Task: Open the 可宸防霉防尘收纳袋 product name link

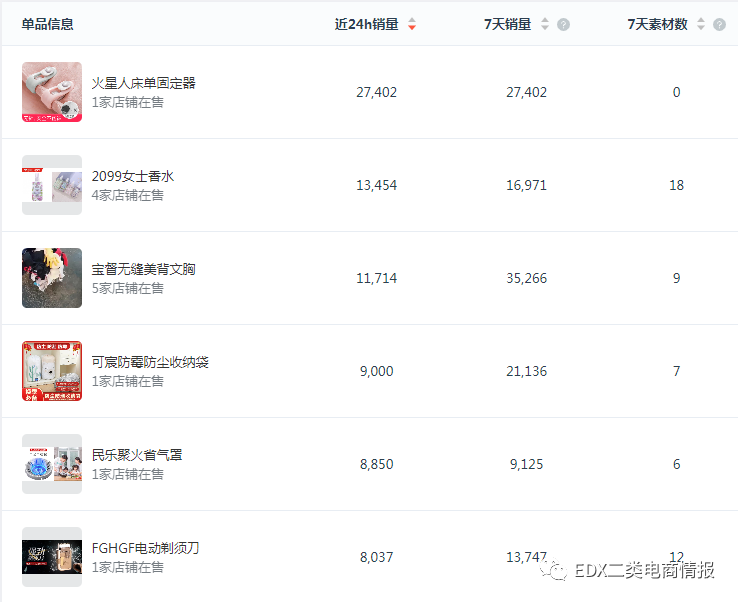Action: pyautogui.click(x=150, y=362)
